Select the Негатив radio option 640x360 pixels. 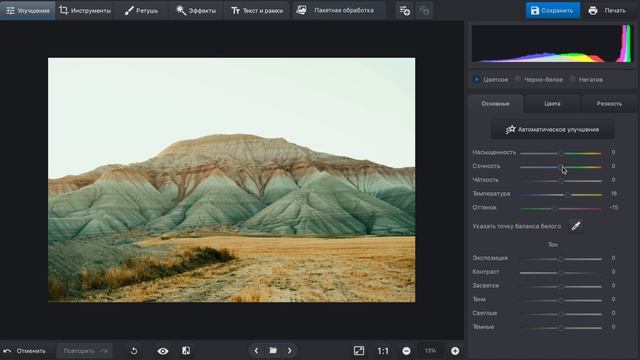(x=572, y=79)
